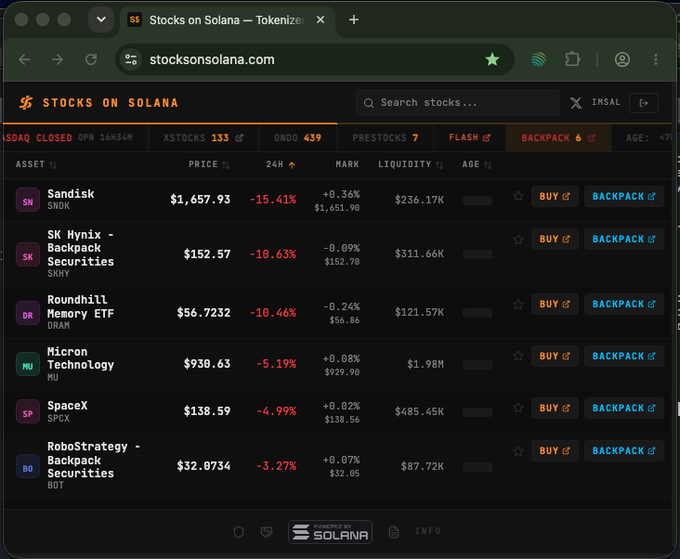Click BUY for Micron Technology
Screen dimensions: 680x559
(x=555, y=356)
